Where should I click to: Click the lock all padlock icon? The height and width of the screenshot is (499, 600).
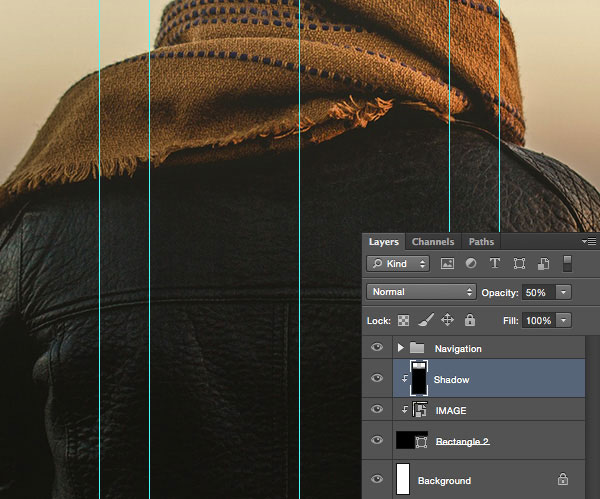coord(470,320)
